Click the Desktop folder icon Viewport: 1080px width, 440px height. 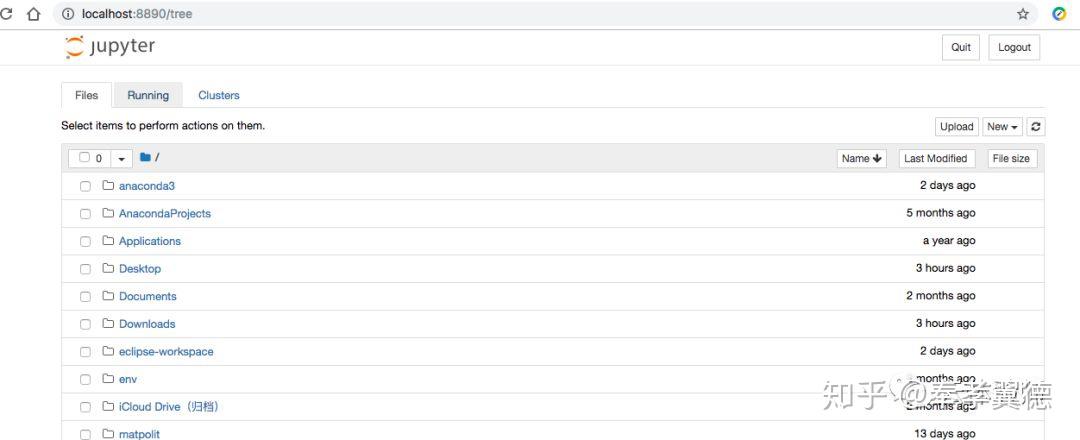coord(108,269)
